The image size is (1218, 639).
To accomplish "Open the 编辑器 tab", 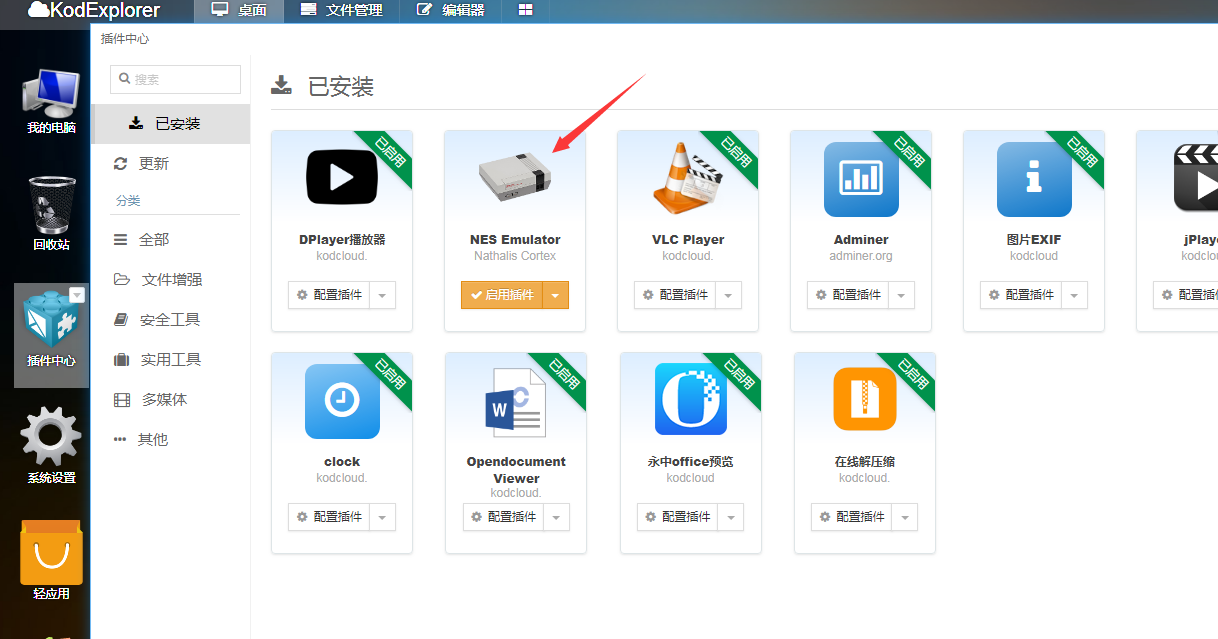I will pos(451,11).
